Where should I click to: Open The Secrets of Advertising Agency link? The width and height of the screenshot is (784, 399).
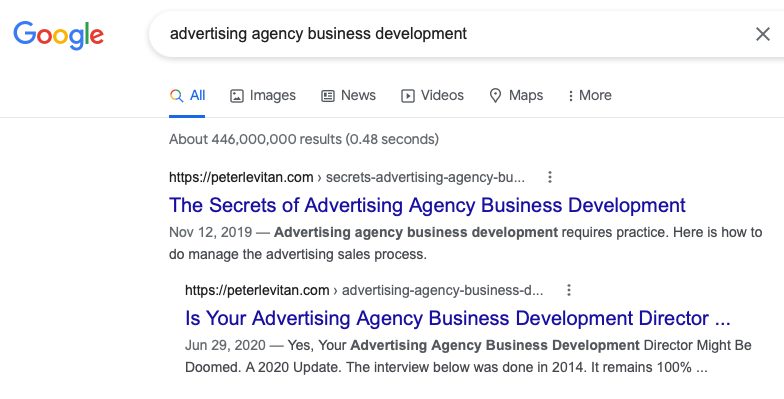pos(427,206)
